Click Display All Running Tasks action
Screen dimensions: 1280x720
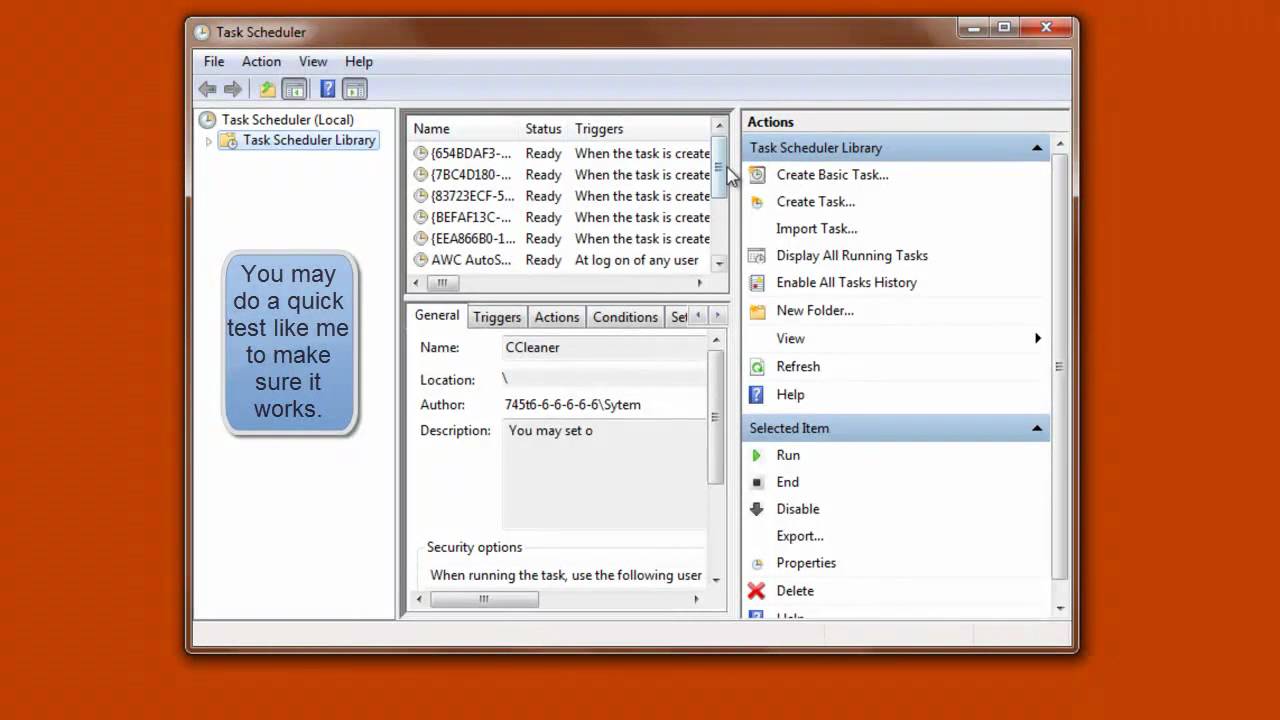coord(852,256)
